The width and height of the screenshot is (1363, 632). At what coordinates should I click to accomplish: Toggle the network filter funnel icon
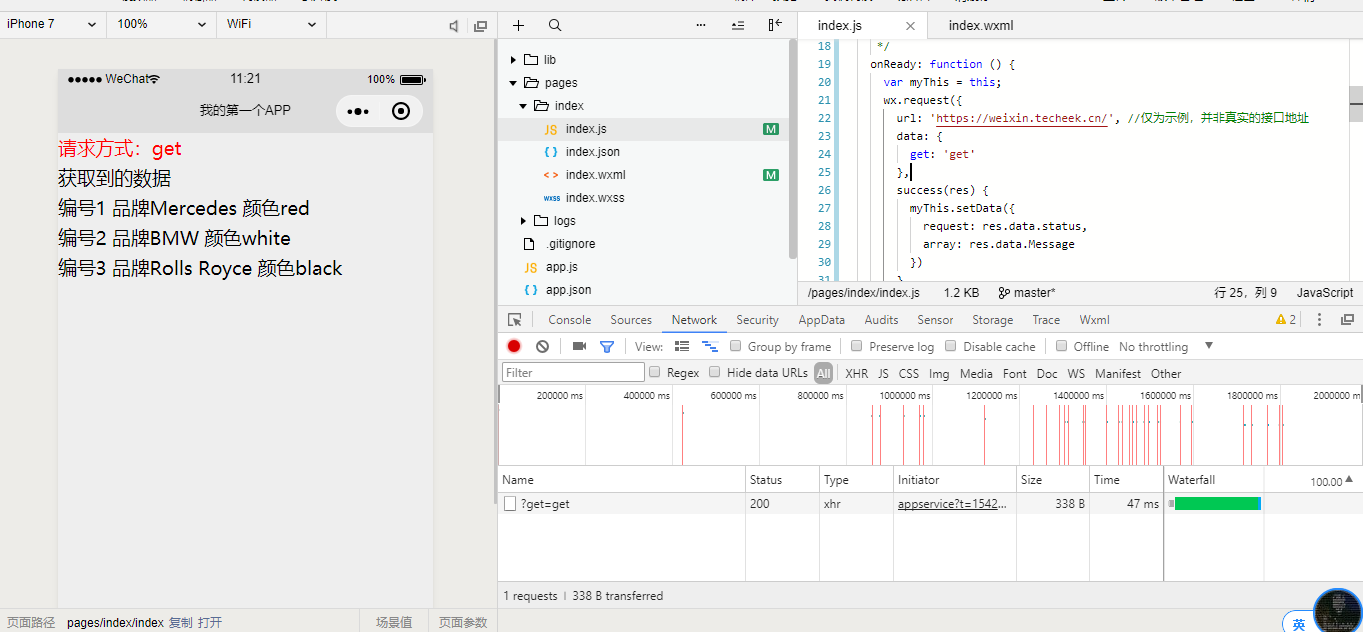pyautogui.click(x=606, y=346)
